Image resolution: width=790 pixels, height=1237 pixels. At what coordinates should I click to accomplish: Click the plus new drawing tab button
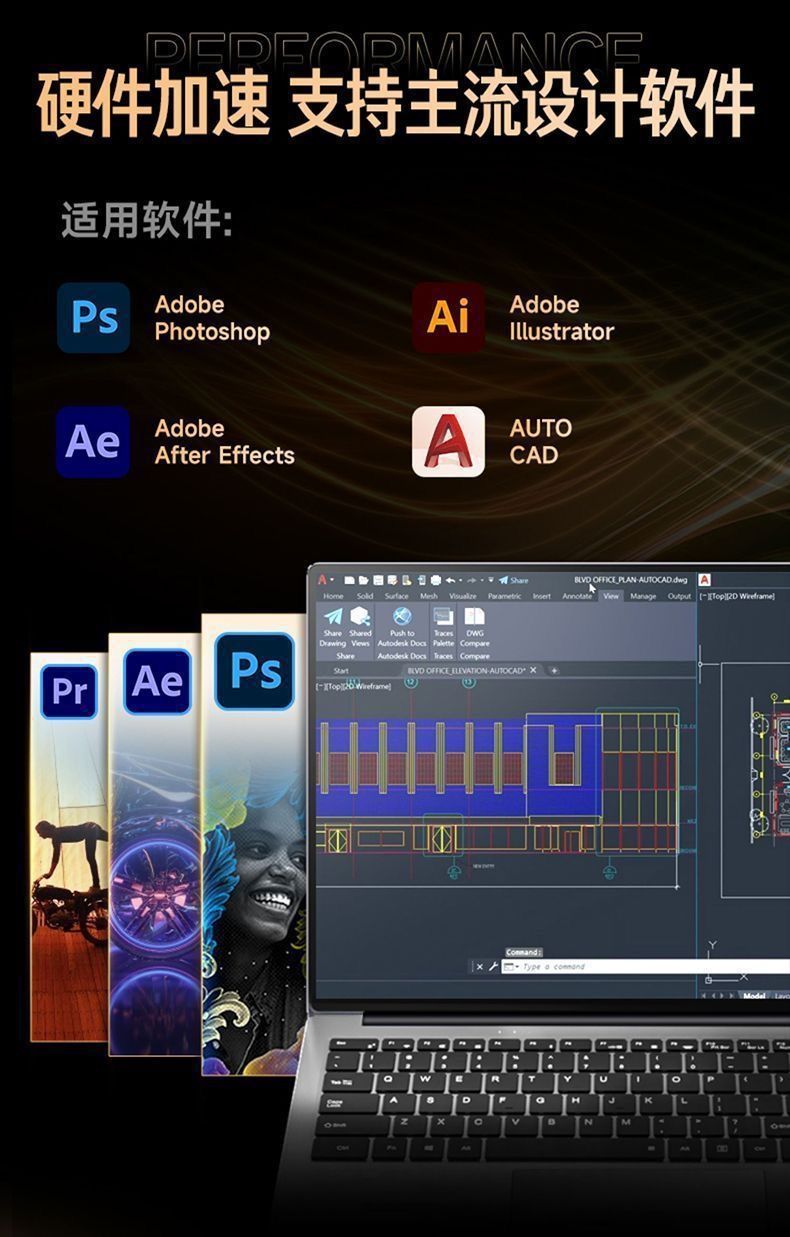pos(554,670)
